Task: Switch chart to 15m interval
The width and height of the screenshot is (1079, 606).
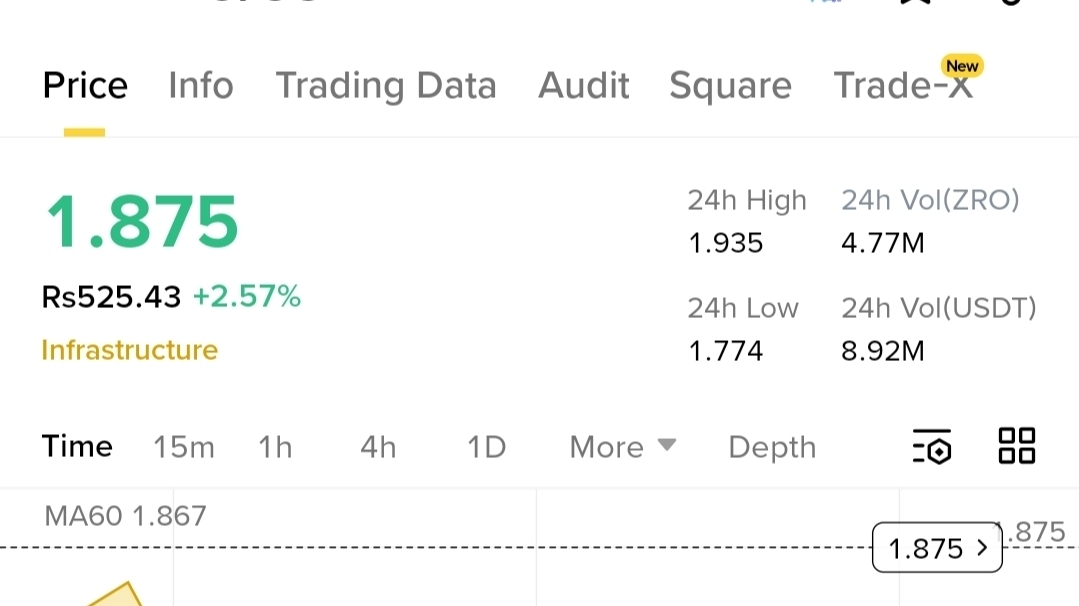Action: pos(184,447)
